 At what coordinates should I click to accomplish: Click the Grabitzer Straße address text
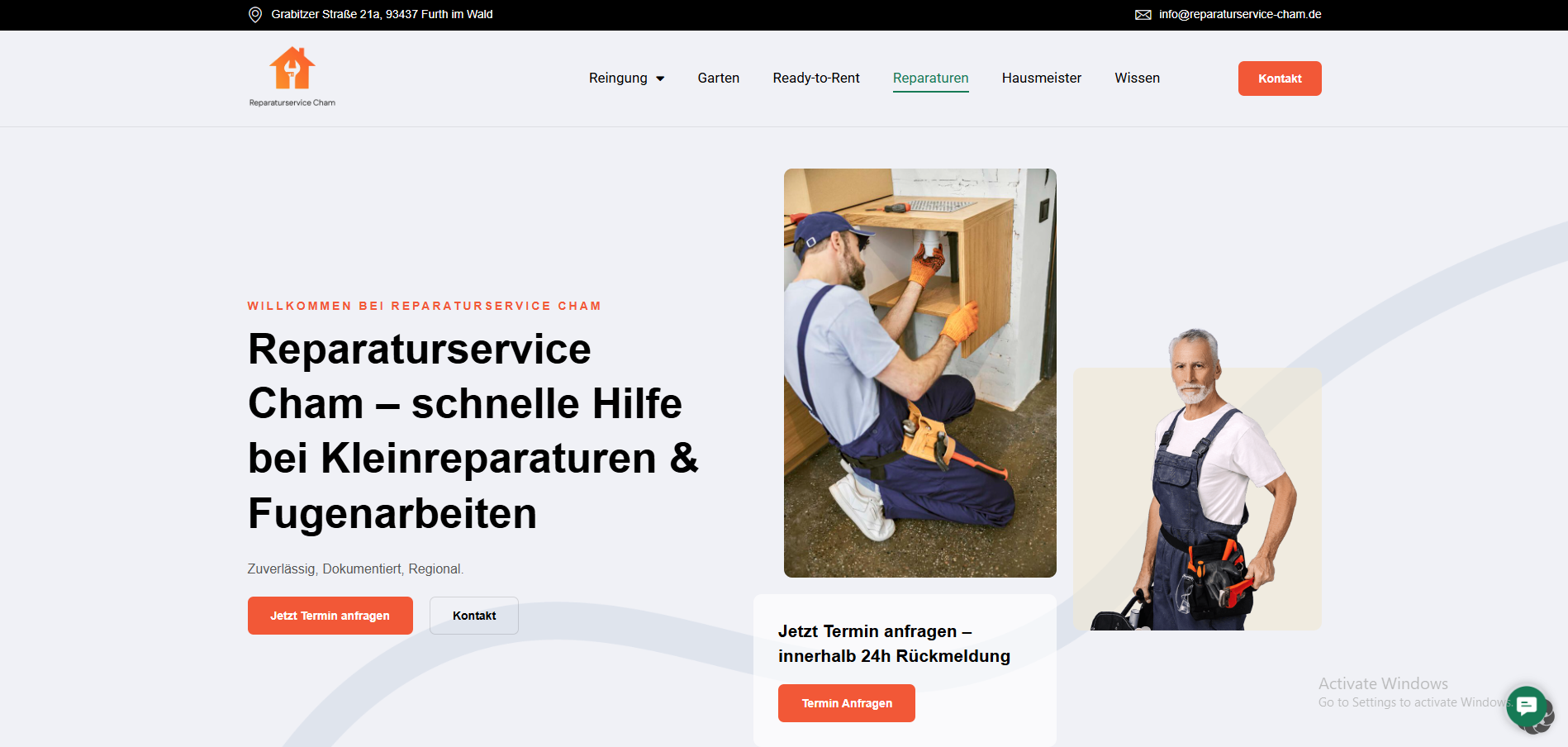pyautogui.click(x=382, y=14)
